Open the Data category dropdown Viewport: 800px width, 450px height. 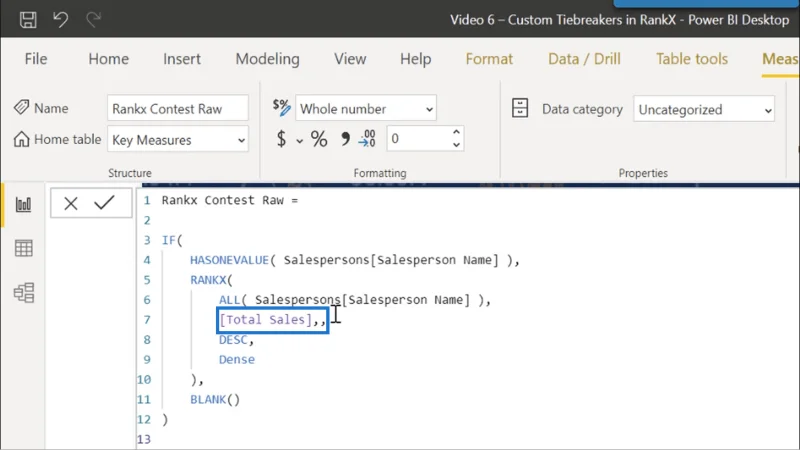(x=704, y=109)
